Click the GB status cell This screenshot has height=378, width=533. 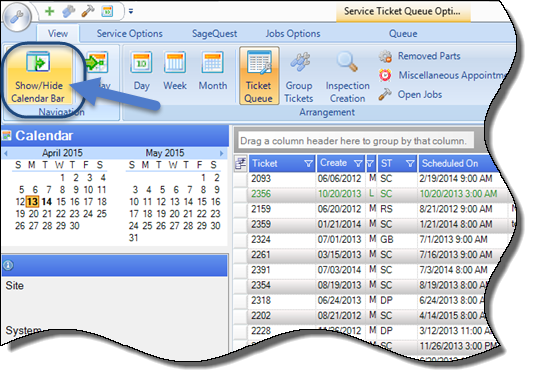click(386, 239)
